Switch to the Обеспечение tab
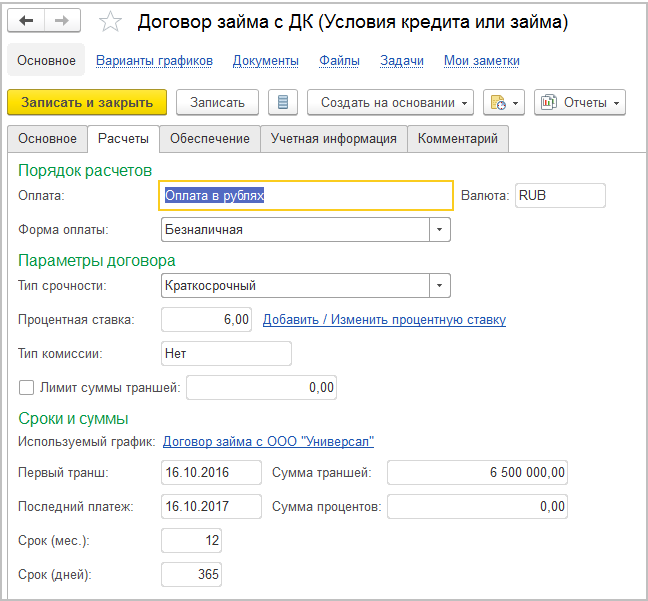This screenshot has width=648, height=601. [210, 139]
